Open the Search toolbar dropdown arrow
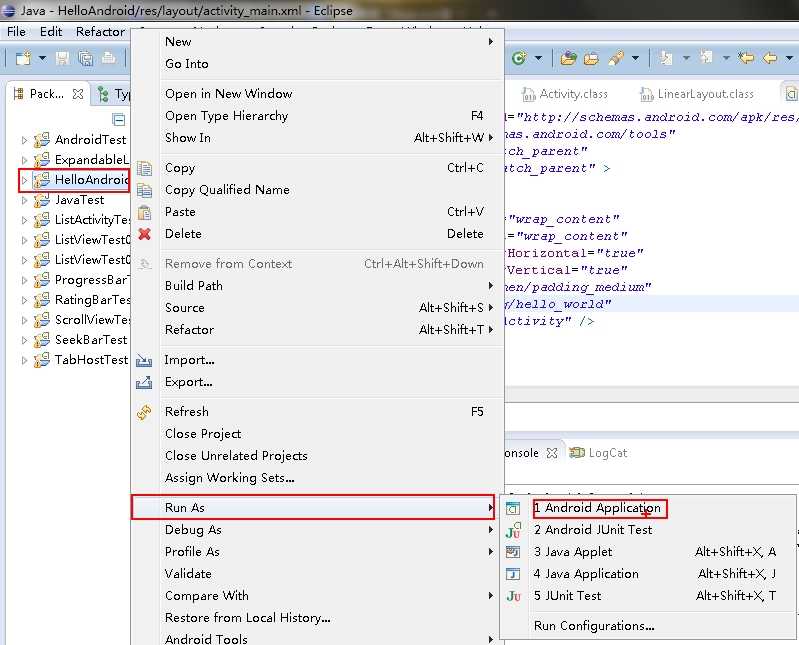 (635, 59)
